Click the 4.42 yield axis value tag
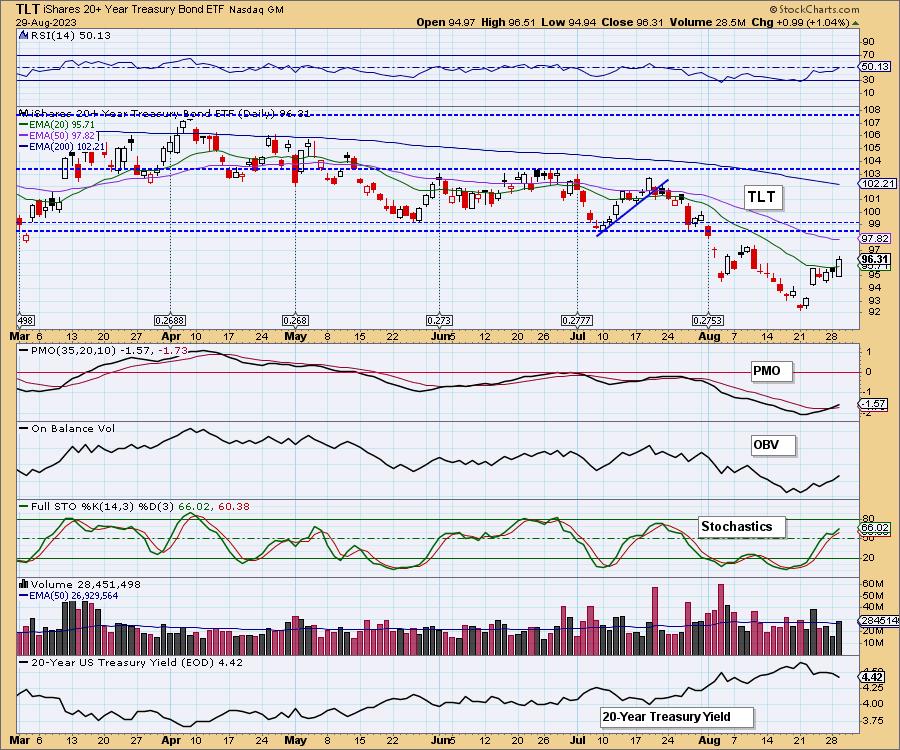 (873, 677)
